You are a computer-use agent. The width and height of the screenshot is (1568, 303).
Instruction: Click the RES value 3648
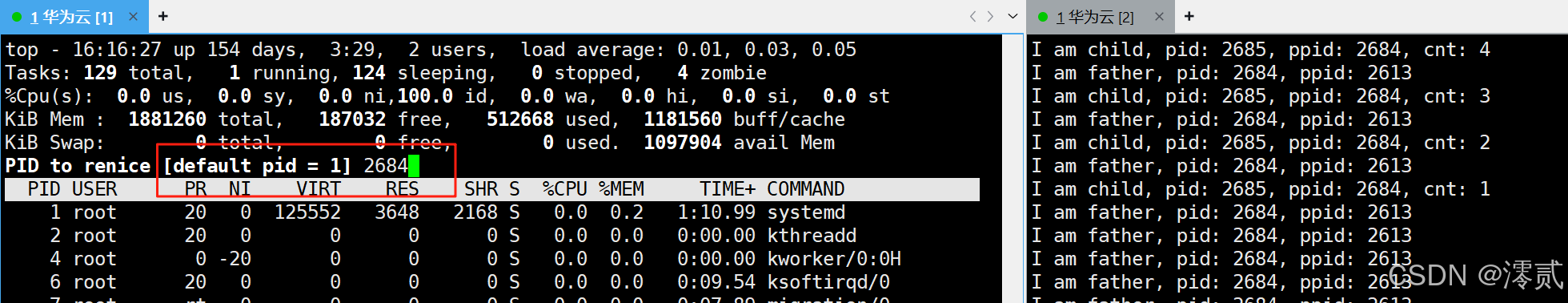click(x=397, y=212)
